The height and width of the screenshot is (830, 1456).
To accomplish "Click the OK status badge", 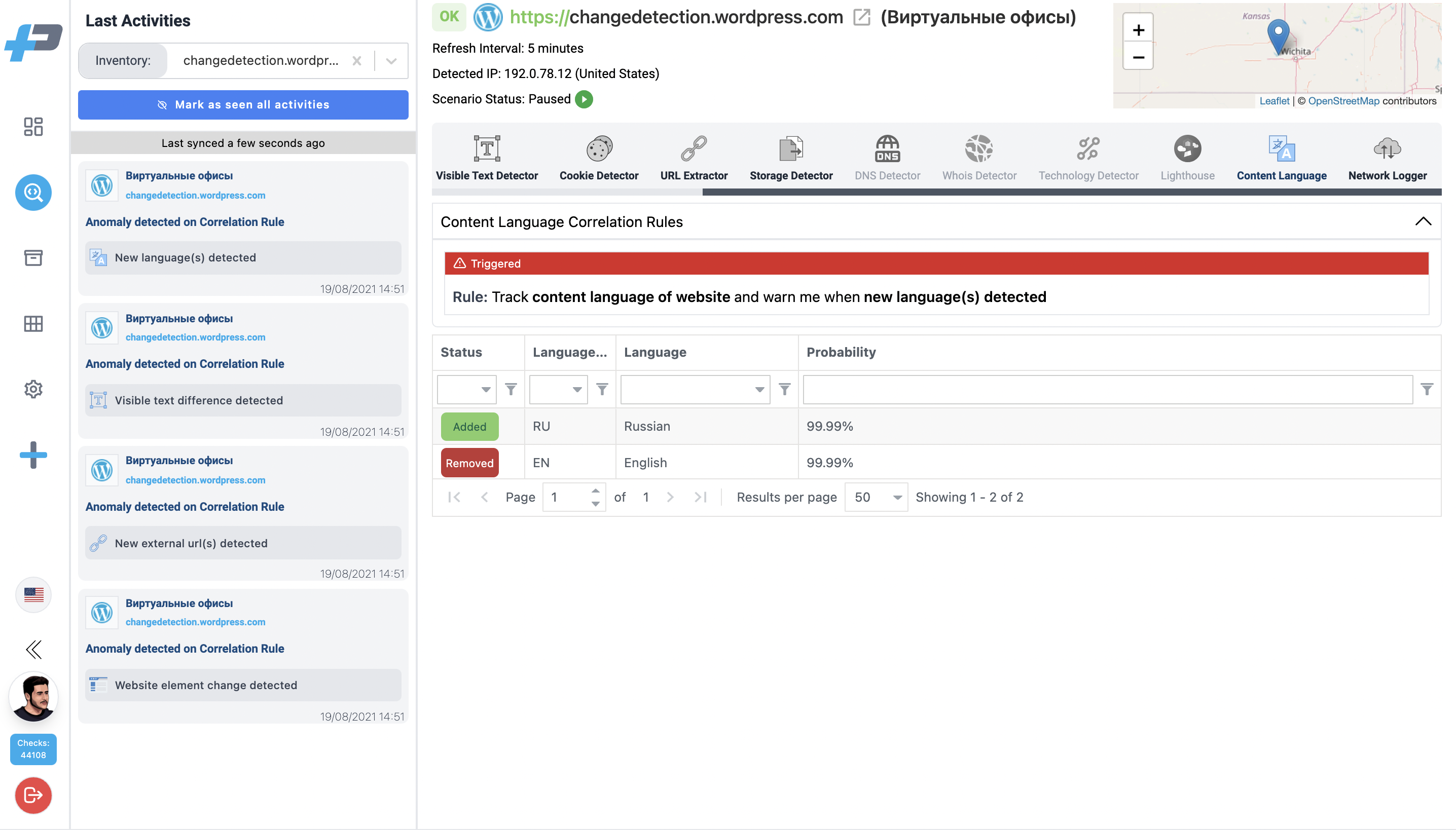I will [x=449, y=17].
